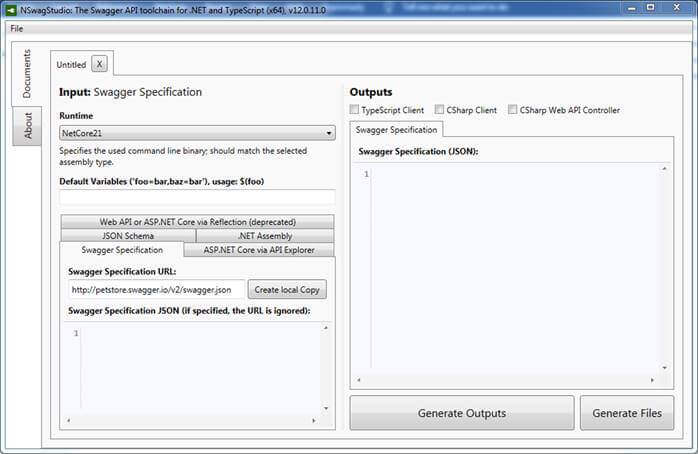Screen dimensions: 698x454
Task: Click left arrow of input JSON horizontal scrollbar
Action: click(69, 420)
